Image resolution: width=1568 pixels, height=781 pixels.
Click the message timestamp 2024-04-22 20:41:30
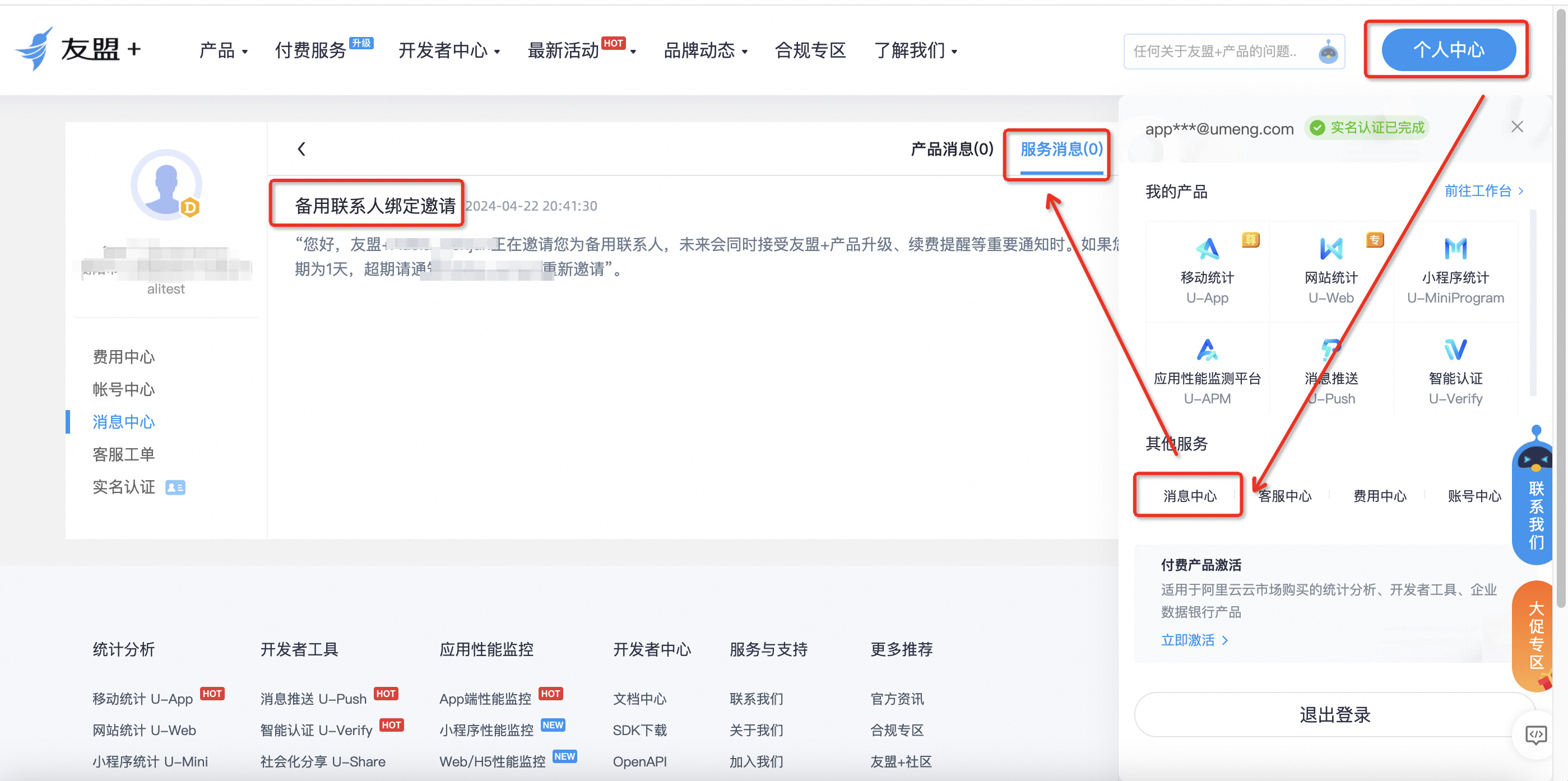point(531,206)
